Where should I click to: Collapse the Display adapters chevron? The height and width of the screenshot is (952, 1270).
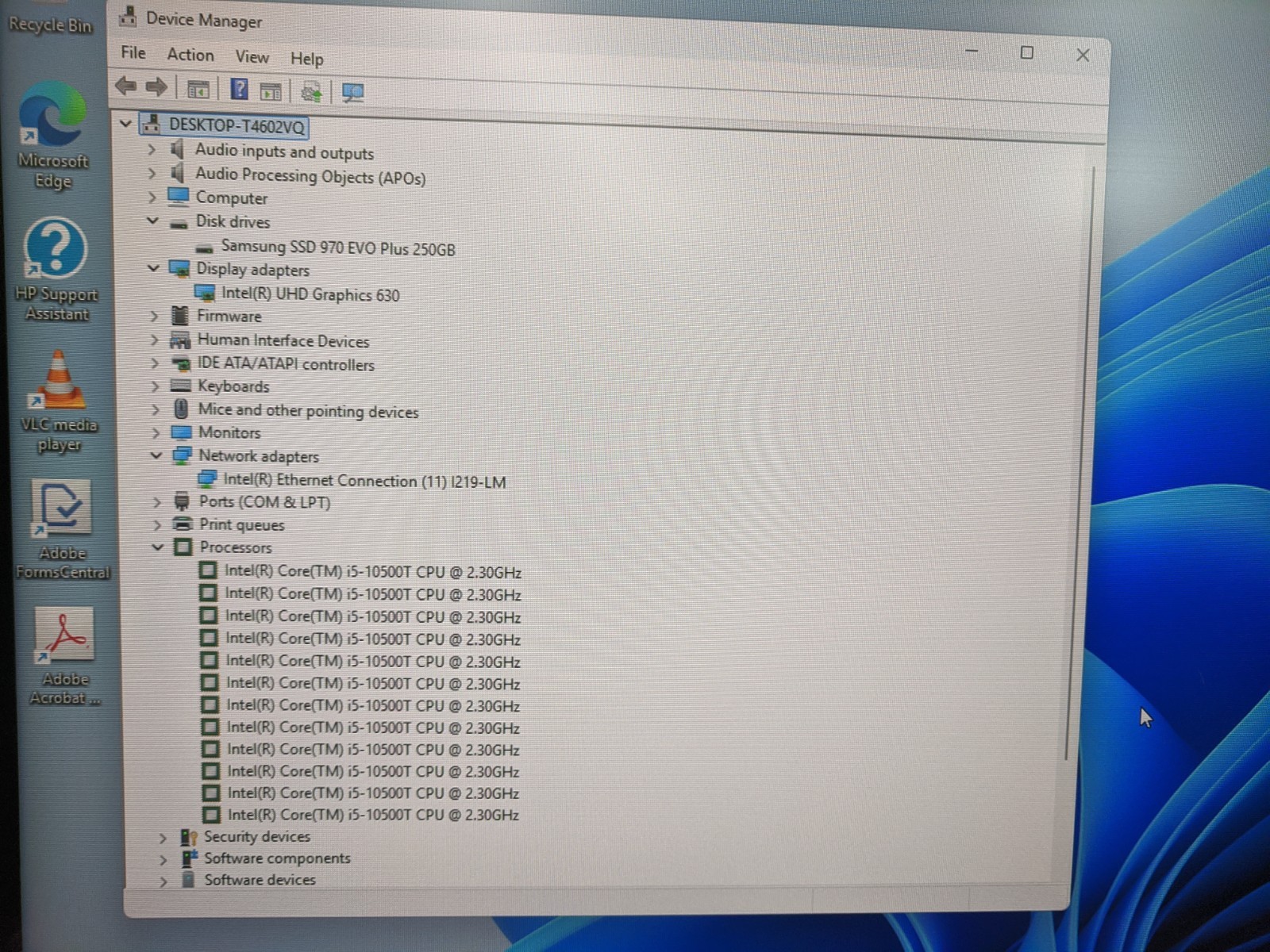pos(153,268)
